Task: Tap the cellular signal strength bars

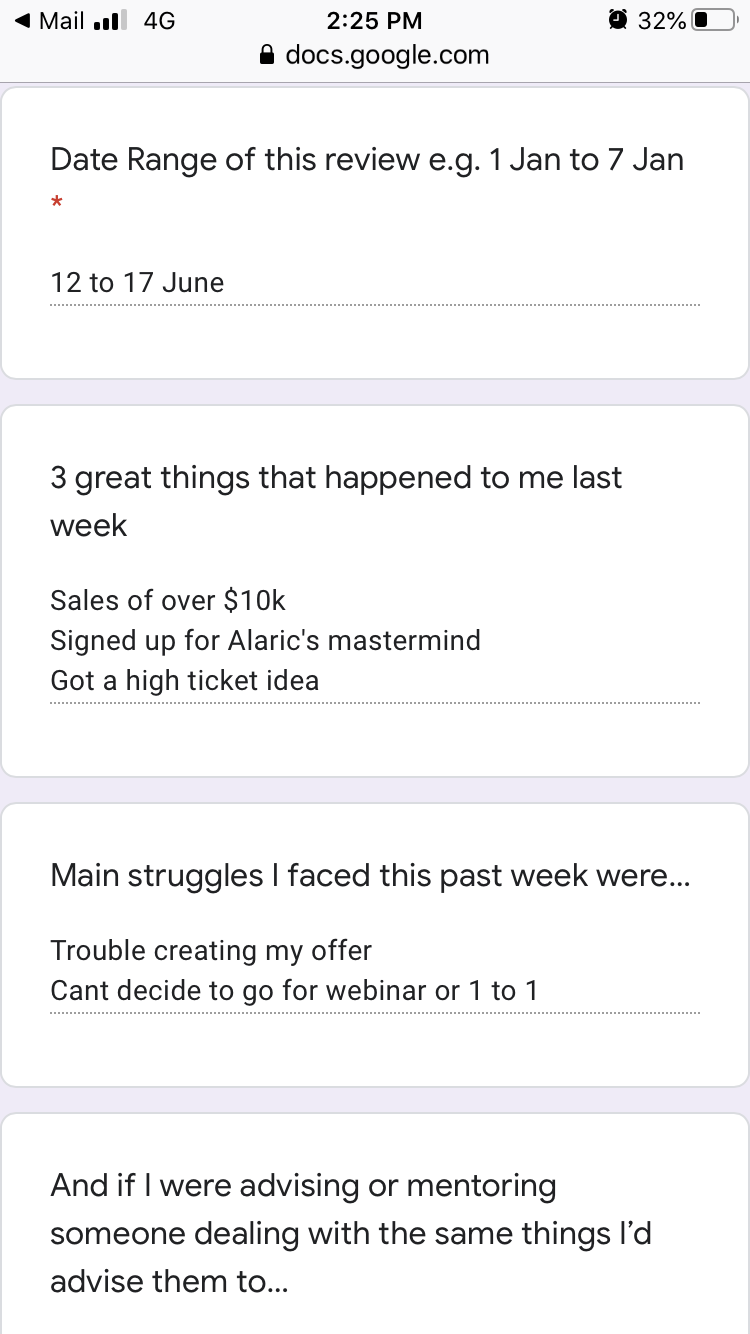Action: 111,21
